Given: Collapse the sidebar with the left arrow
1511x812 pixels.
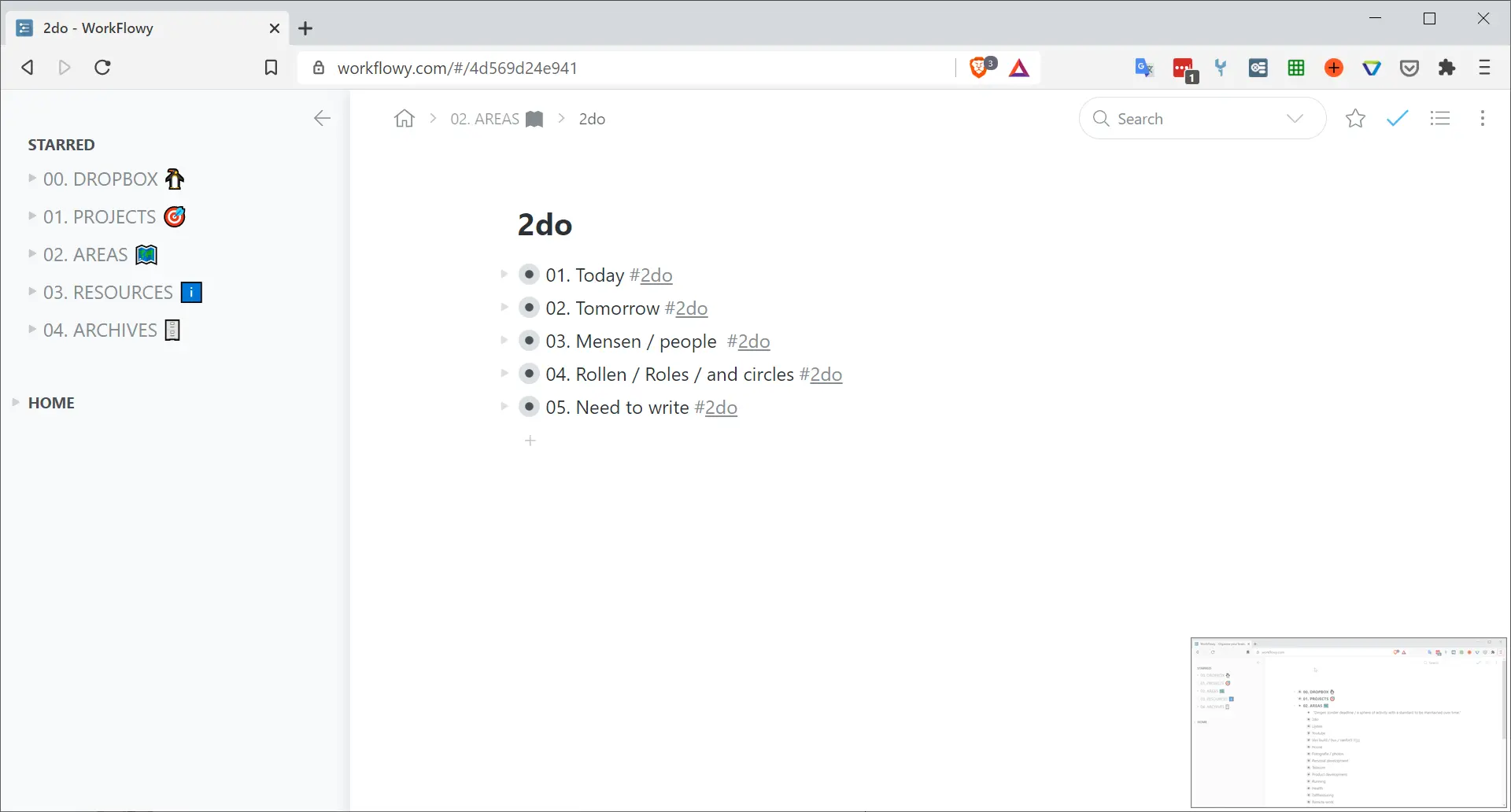Looking at the screenshot, I should point(322,119).
